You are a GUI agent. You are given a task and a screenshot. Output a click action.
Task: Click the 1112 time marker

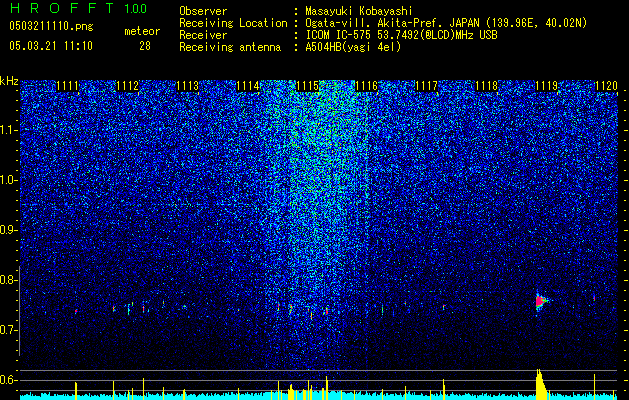[x=128, y=86]
